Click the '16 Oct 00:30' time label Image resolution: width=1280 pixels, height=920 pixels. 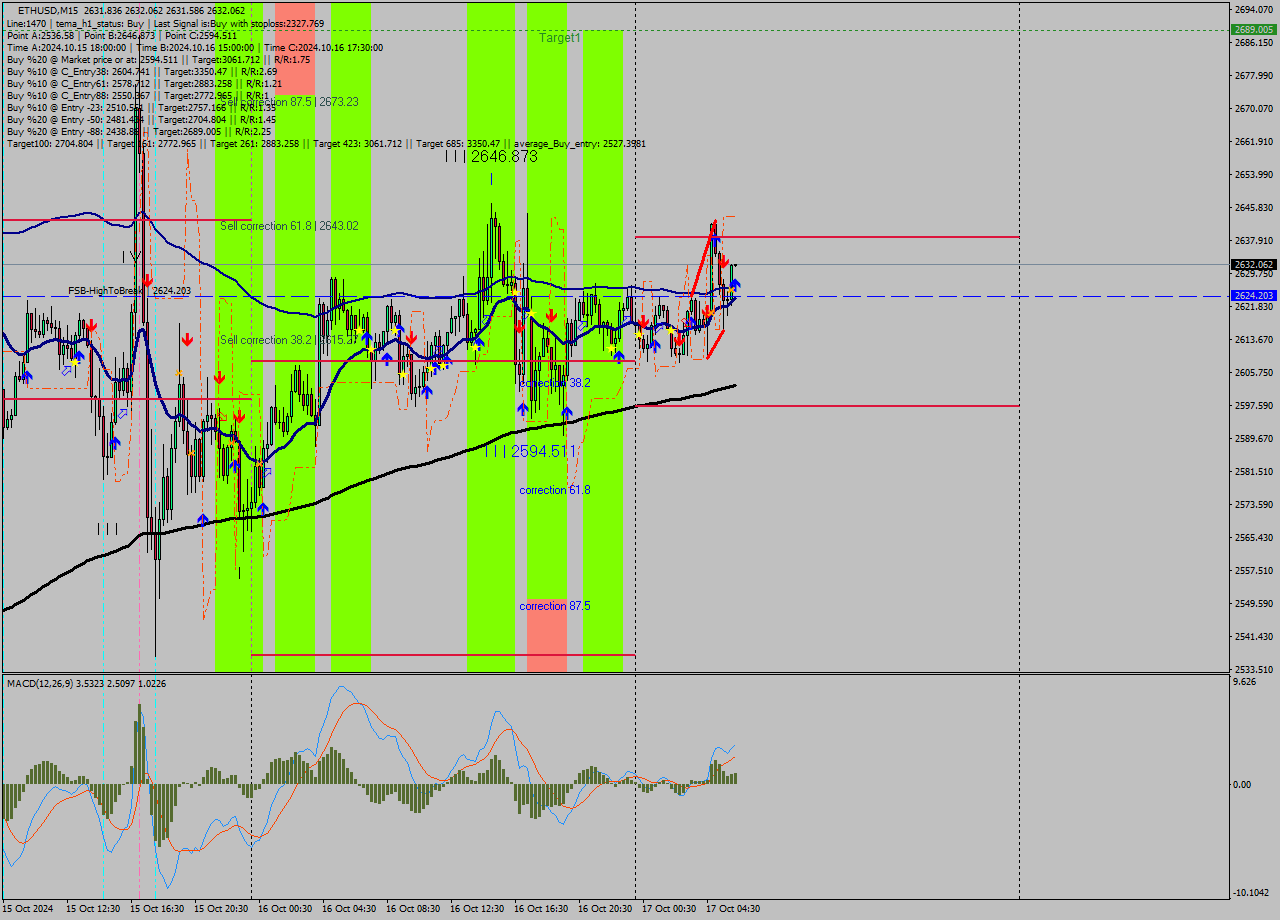pyautogui.click(x=285, y=909)
